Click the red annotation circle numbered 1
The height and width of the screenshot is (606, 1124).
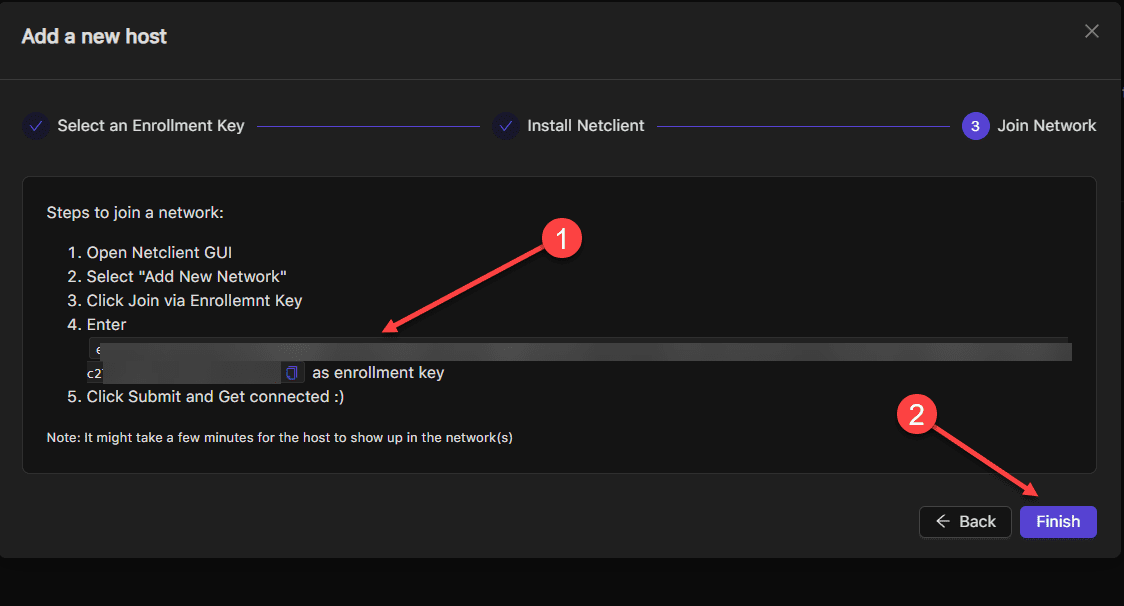561,239
